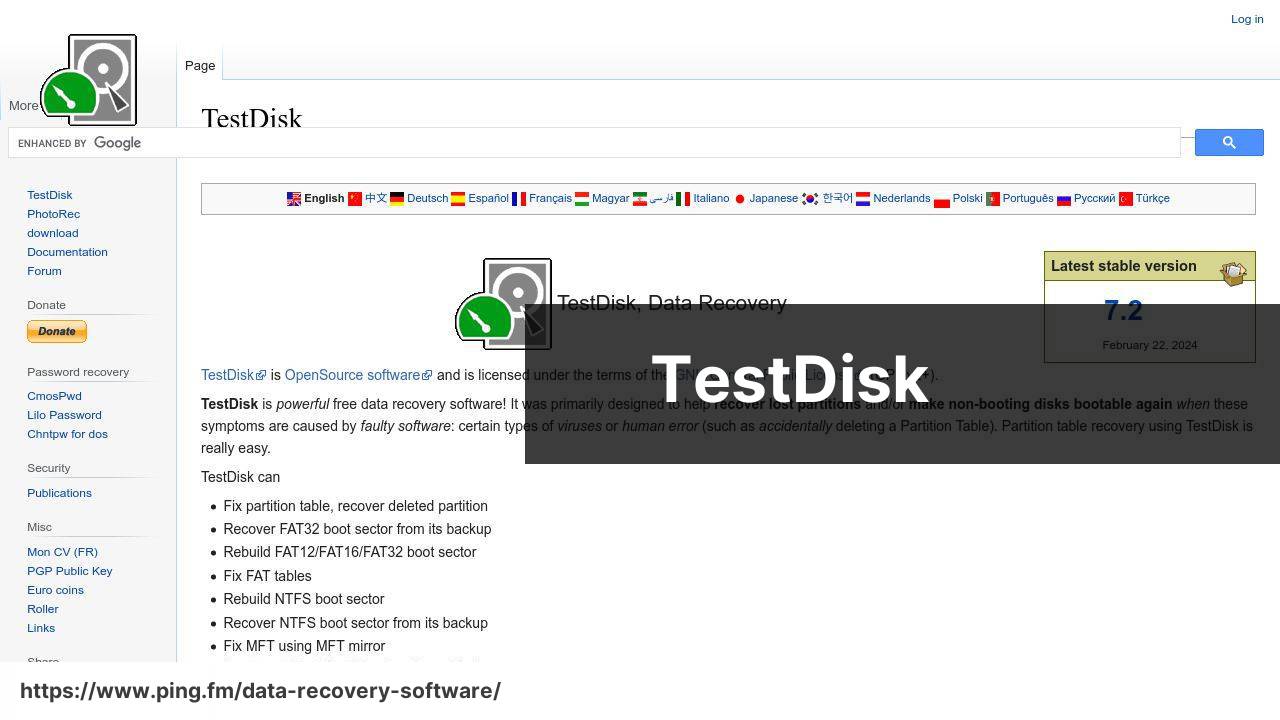The height and width of the screenshot is (720, 1280).
Task: Open the Page tab
Action: [x=200, y=65]
